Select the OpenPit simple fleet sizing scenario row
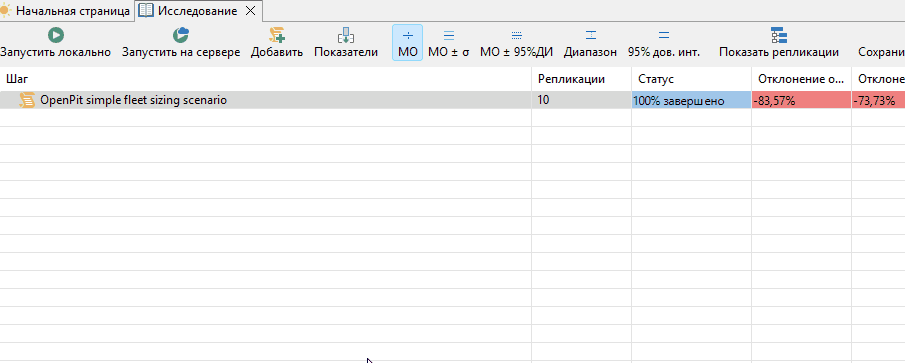Viewport: 905px width, 363px height. pyautogui.click(x=452, y=100)
